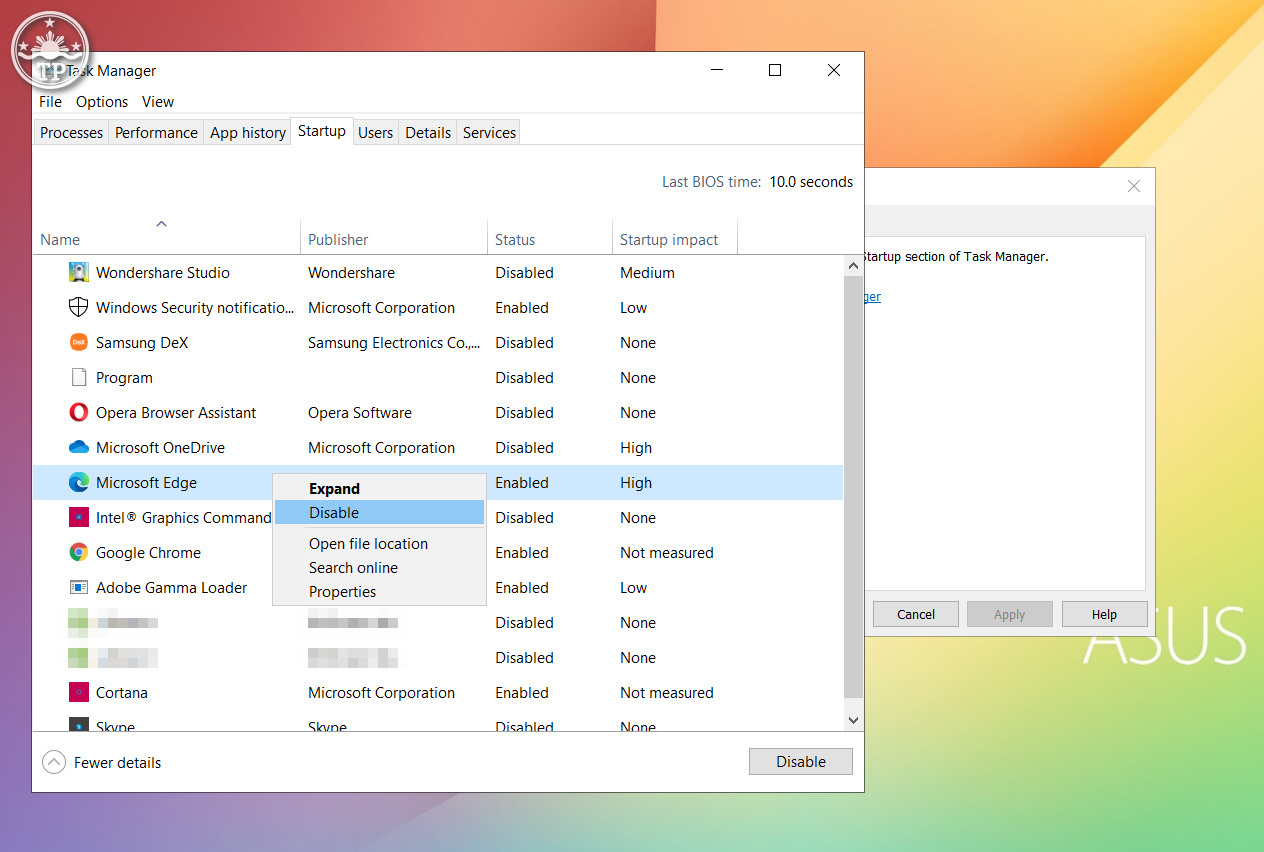Viewport: 1264px width, 852px height.
Task: Click the Samsung DeX orange icon
Action: pos(79,342)
